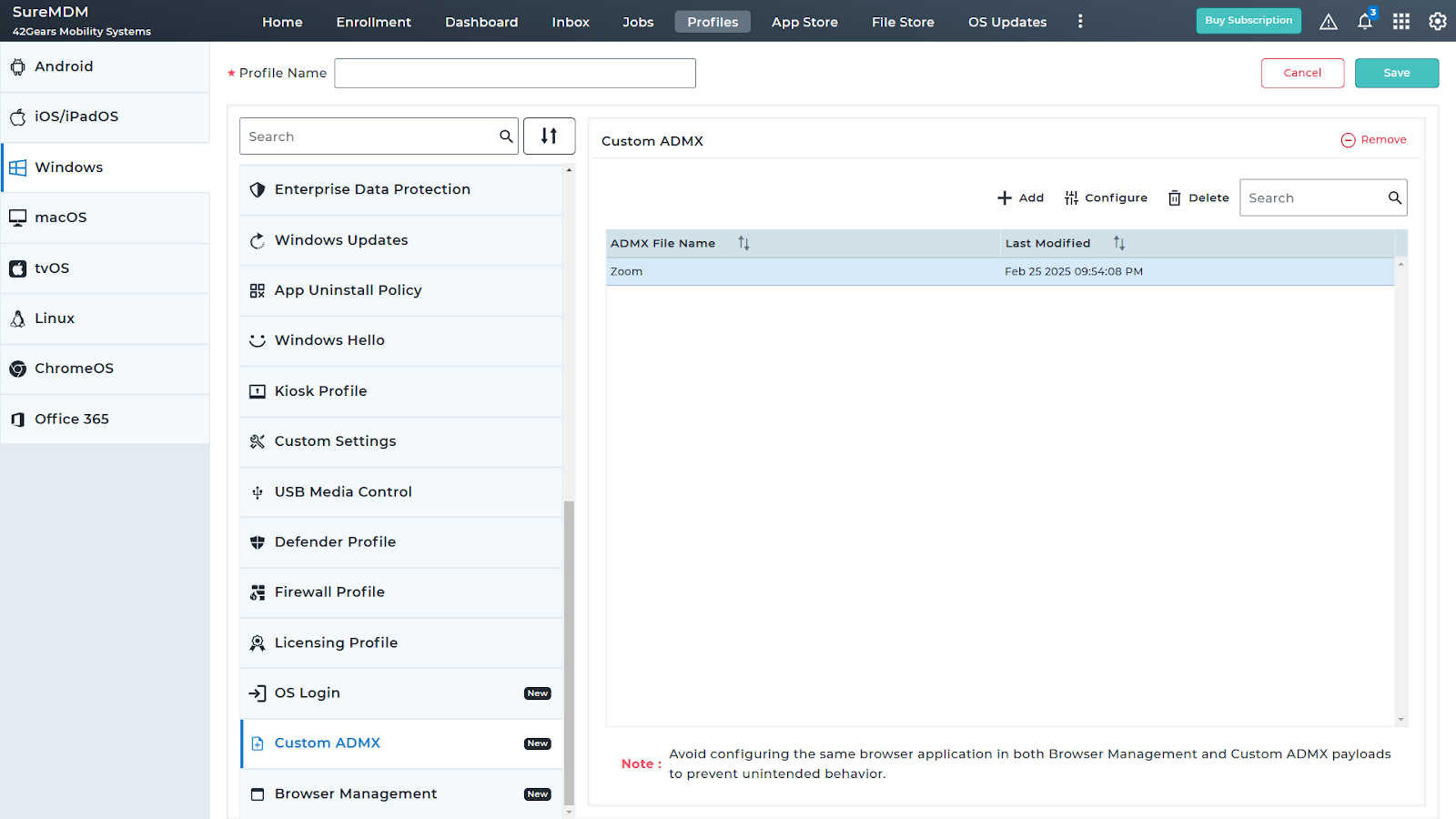1456x819 pixels.
Task: Open the Inbox tab
Action: tap(571, 22)
